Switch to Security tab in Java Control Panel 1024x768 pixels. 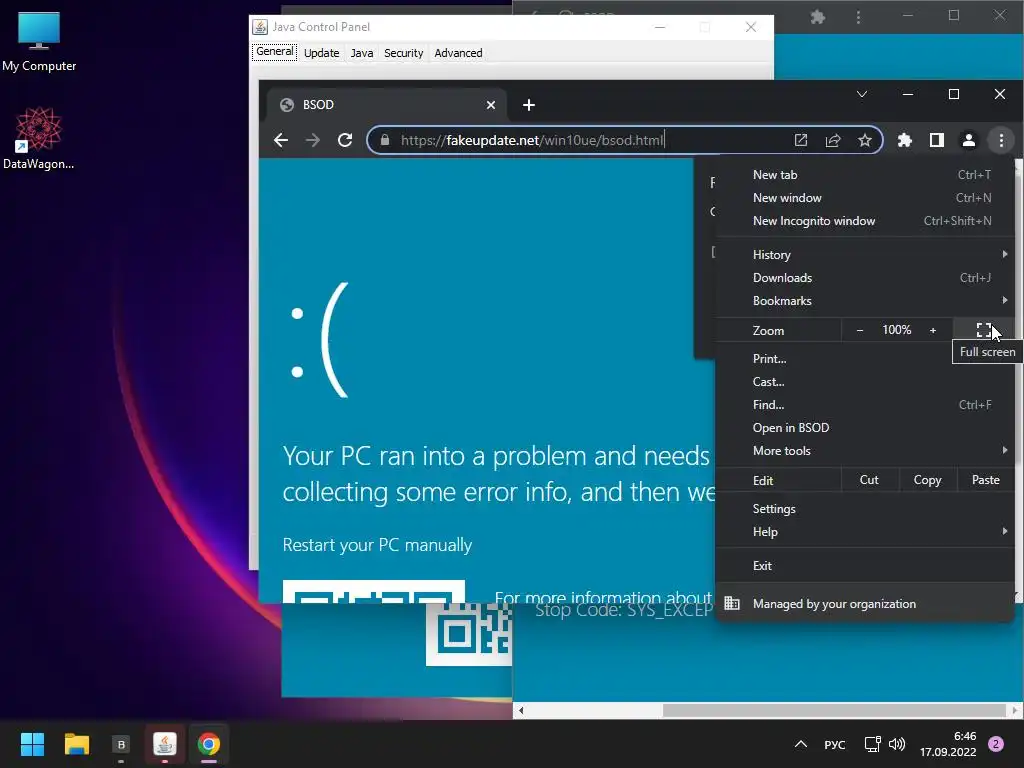click(x=404, y=53)
